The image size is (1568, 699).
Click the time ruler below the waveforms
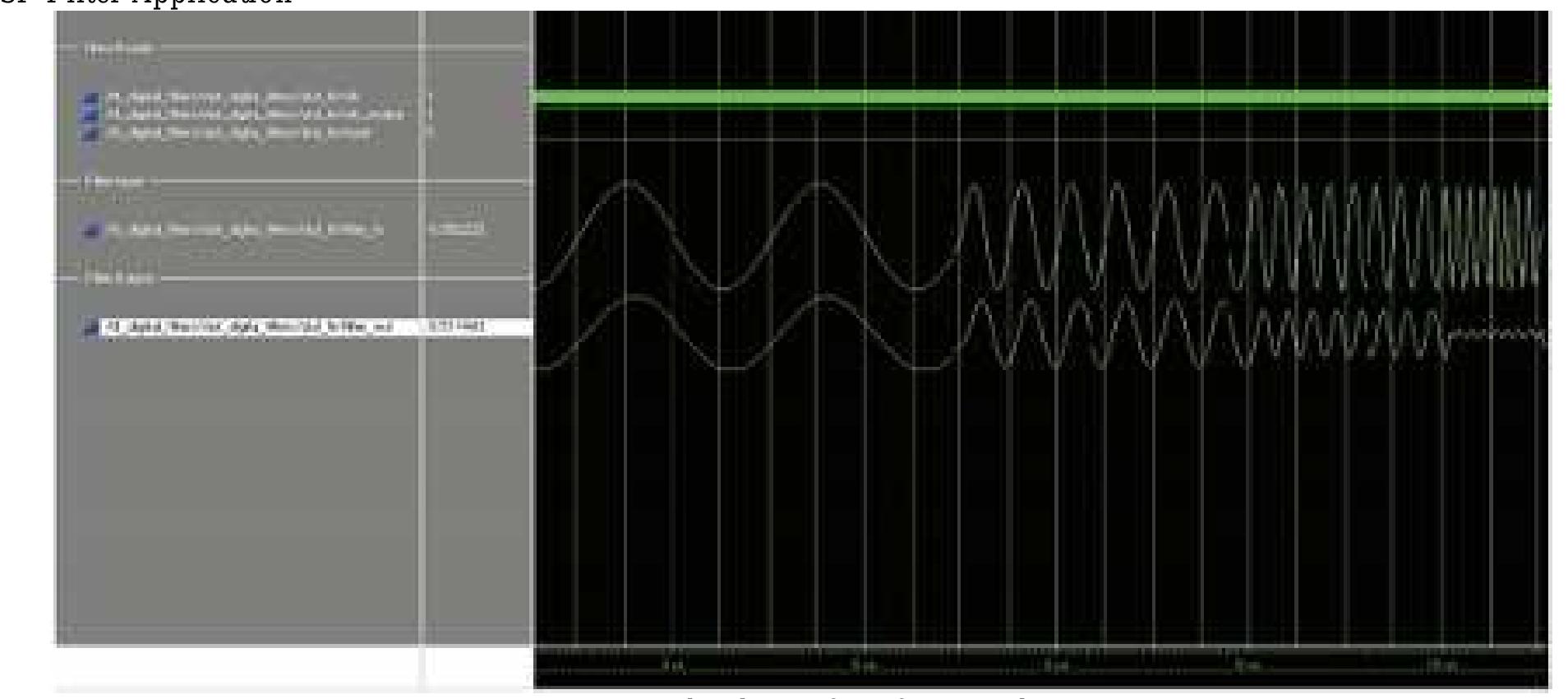click(x=1042, y=666)
